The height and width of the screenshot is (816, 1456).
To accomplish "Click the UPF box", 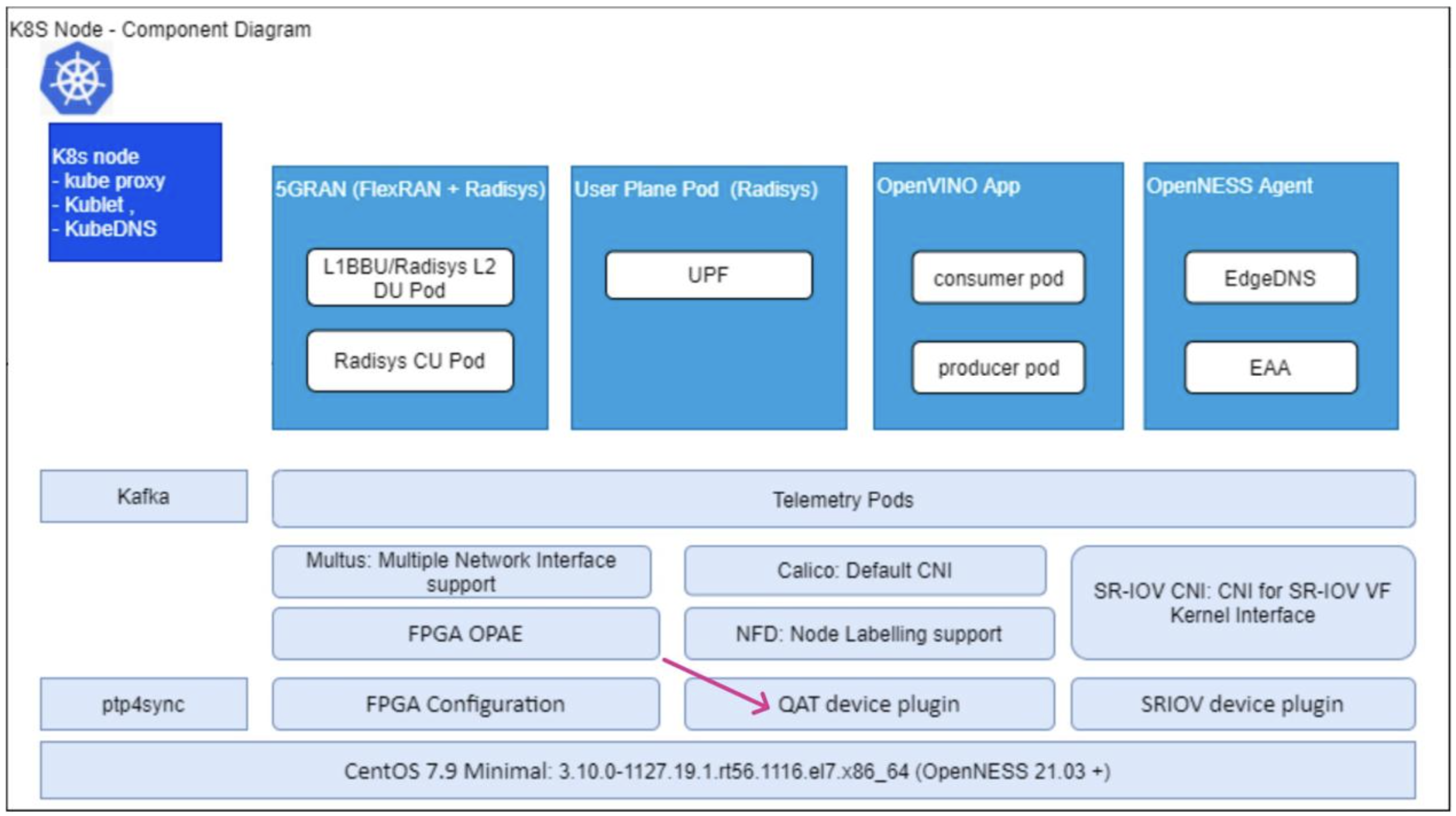I will [708, 275].
